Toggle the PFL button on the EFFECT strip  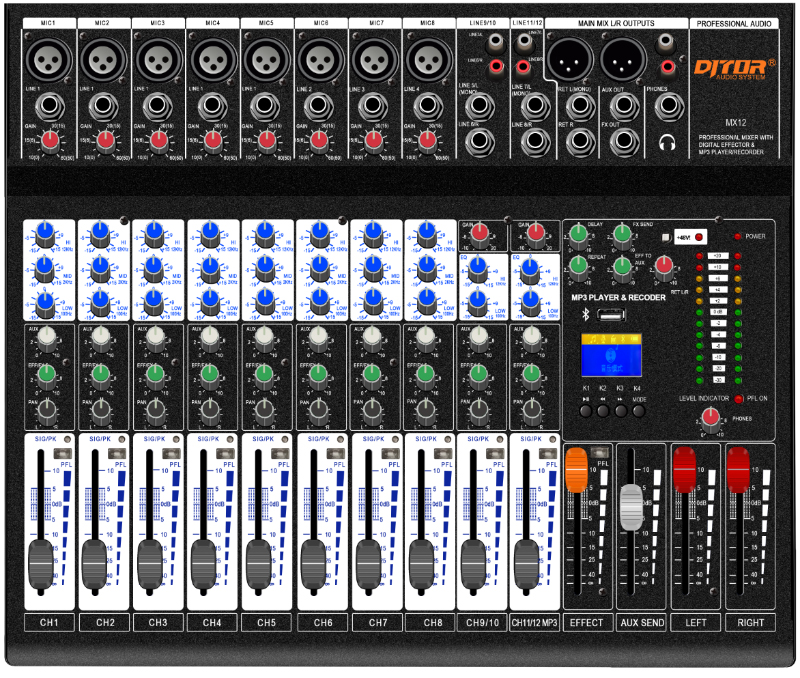[599, 453]
